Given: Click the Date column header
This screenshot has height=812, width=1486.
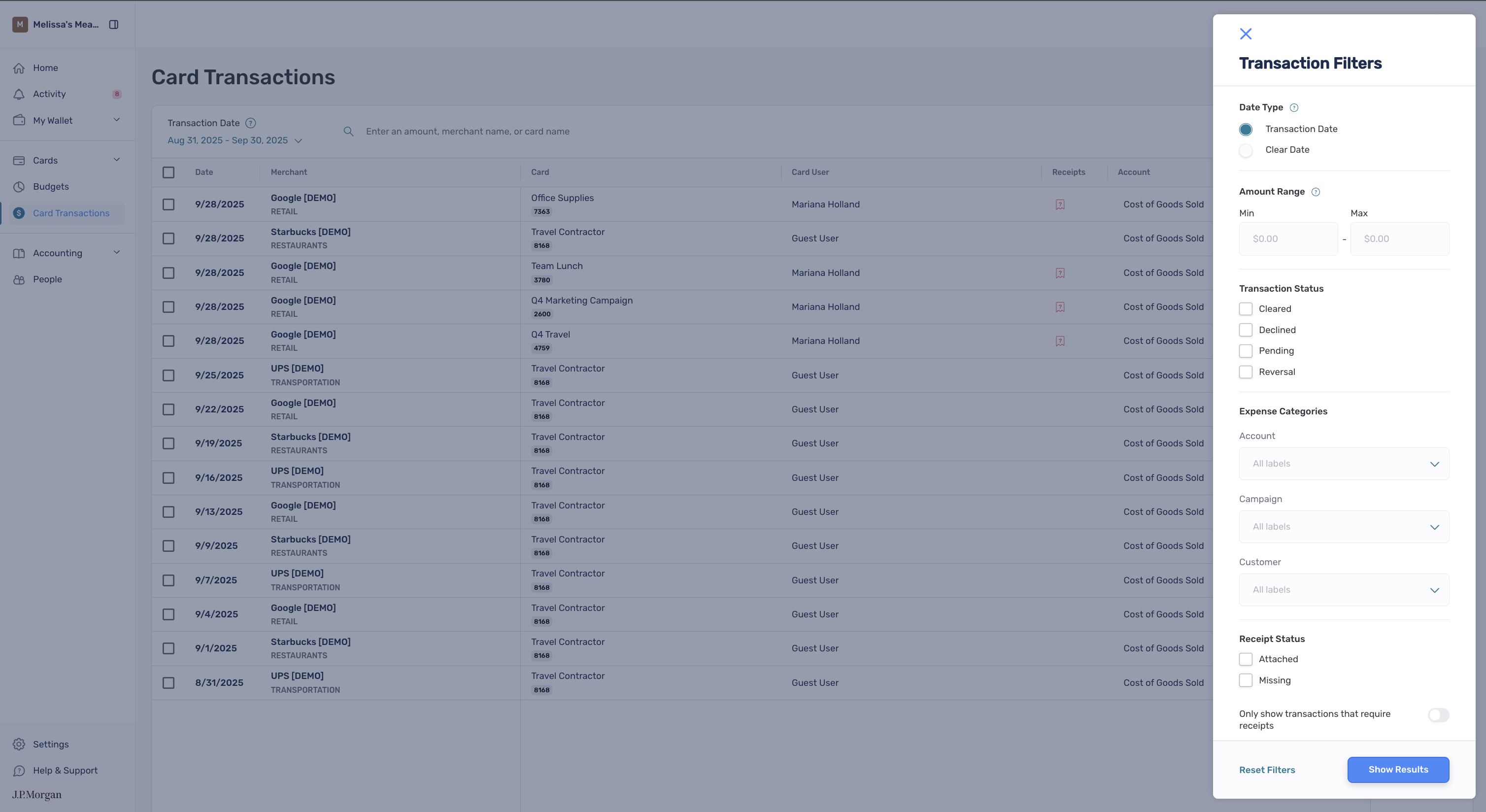Looking at the screenshot, I should click(x=204, y=172).
